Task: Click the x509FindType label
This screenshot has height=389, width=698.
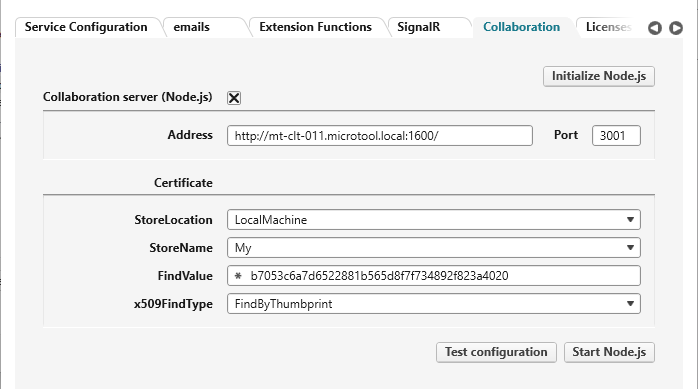Action: (173, 304)
